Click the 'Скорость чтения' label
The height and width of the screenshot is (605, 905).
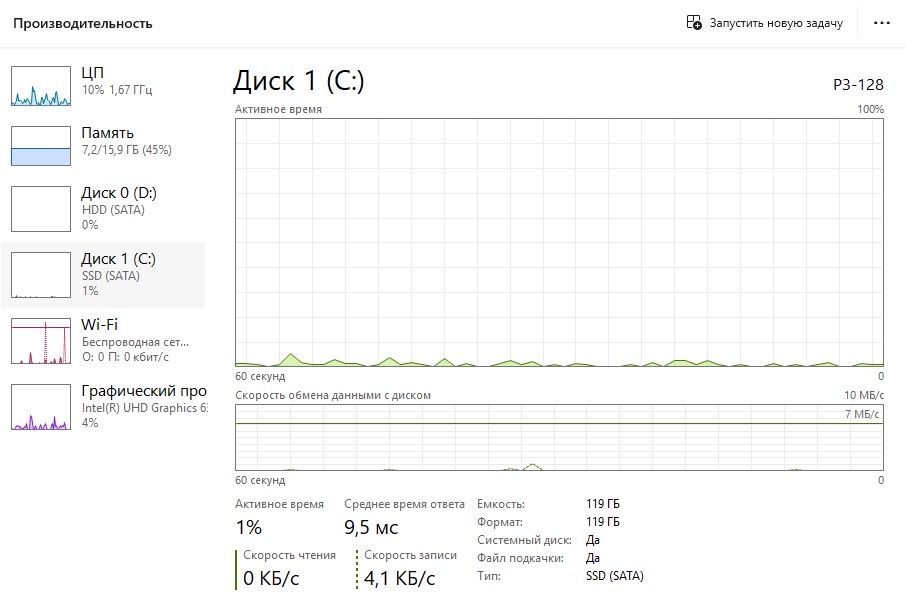[x=289, y=555]
